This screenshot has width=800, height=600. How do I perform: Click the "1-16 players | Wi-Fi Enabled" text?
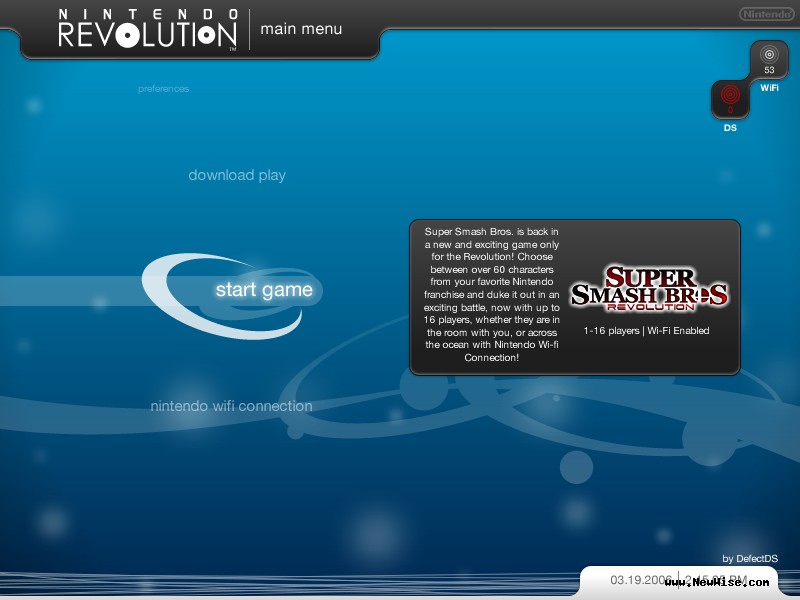coord(646,331)
